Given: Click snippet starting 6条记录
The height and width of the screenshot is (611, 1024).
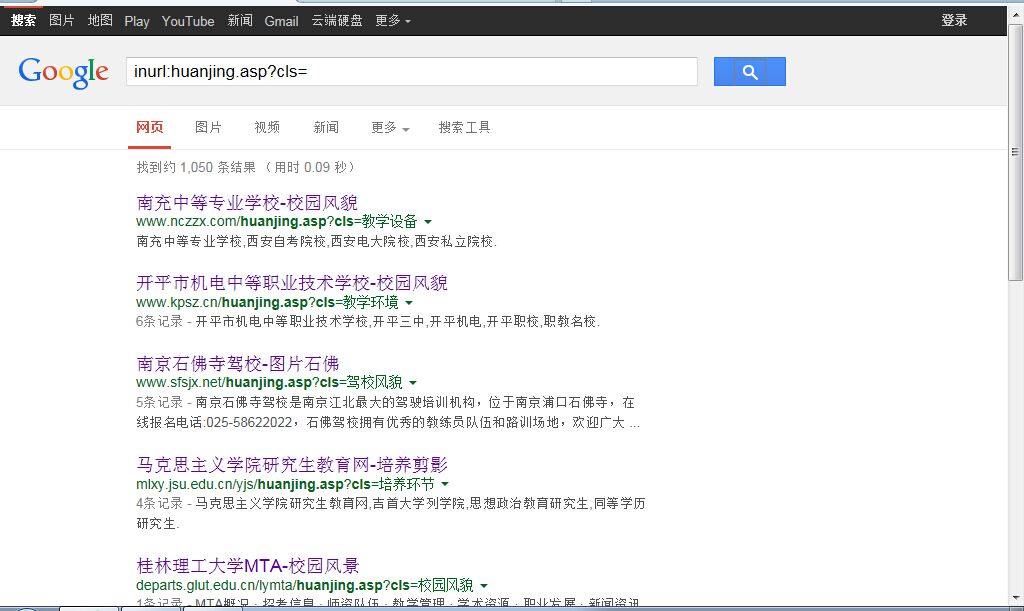Looking at the screenshot, I should tap(368, 321).
